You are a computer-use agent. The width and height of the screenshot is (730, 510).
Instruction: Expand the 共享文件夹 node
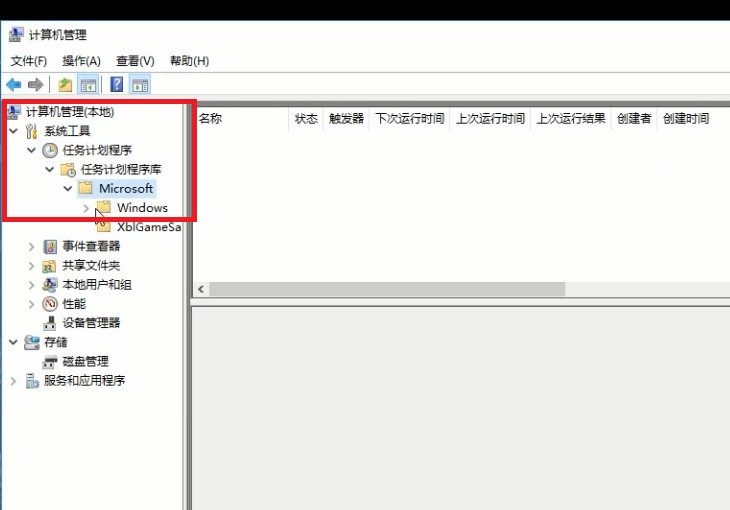coord(31,265)
